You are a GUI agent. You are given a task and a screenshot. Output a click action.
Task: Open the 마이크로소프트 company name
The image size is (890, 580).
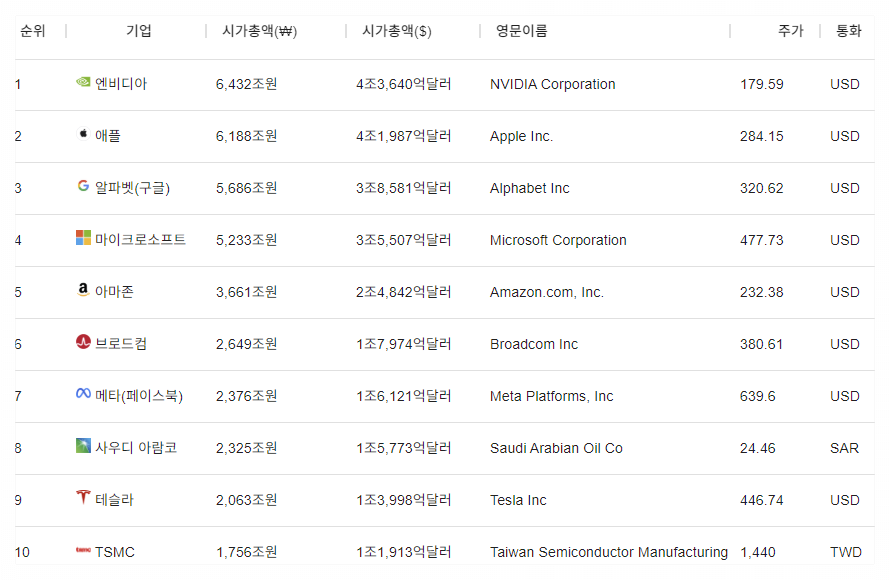pyautogui.click(x=140, y=240)
